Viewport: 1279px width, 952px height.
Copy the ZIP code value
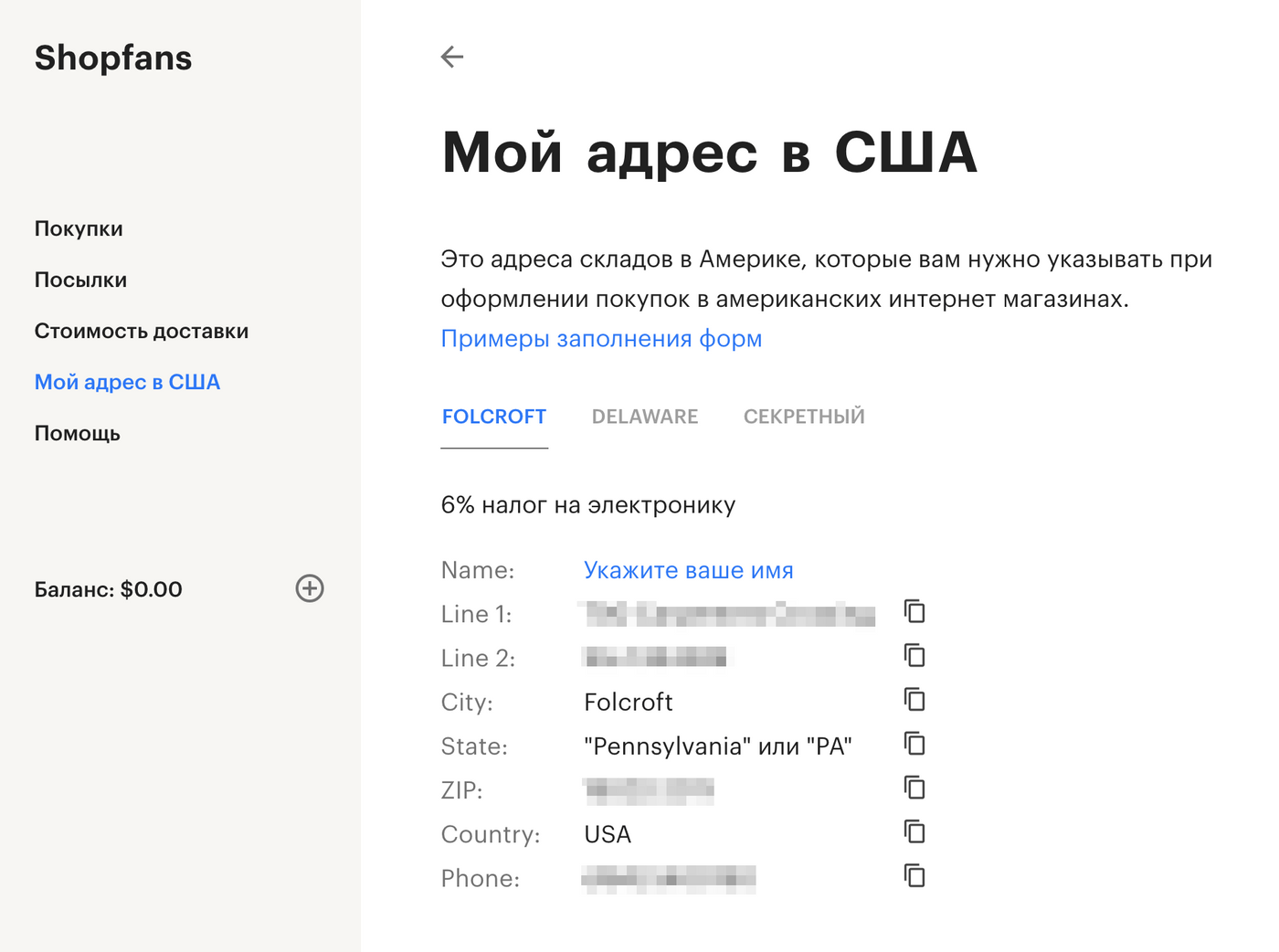pos(914,787)
